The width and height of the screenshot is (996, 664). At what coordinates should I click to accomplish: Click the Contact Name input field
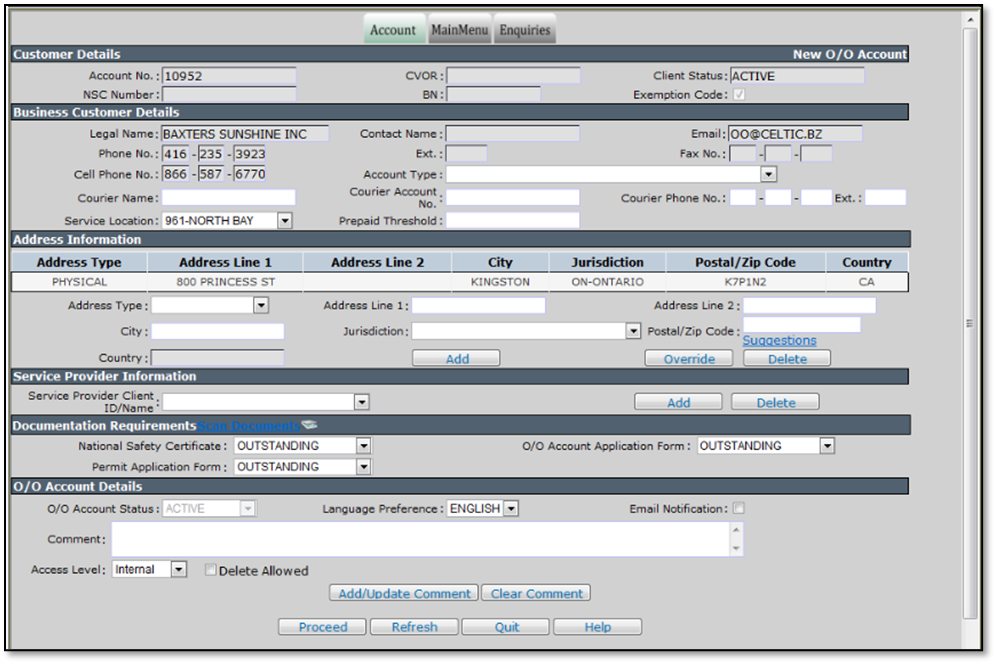coord(513,133)
